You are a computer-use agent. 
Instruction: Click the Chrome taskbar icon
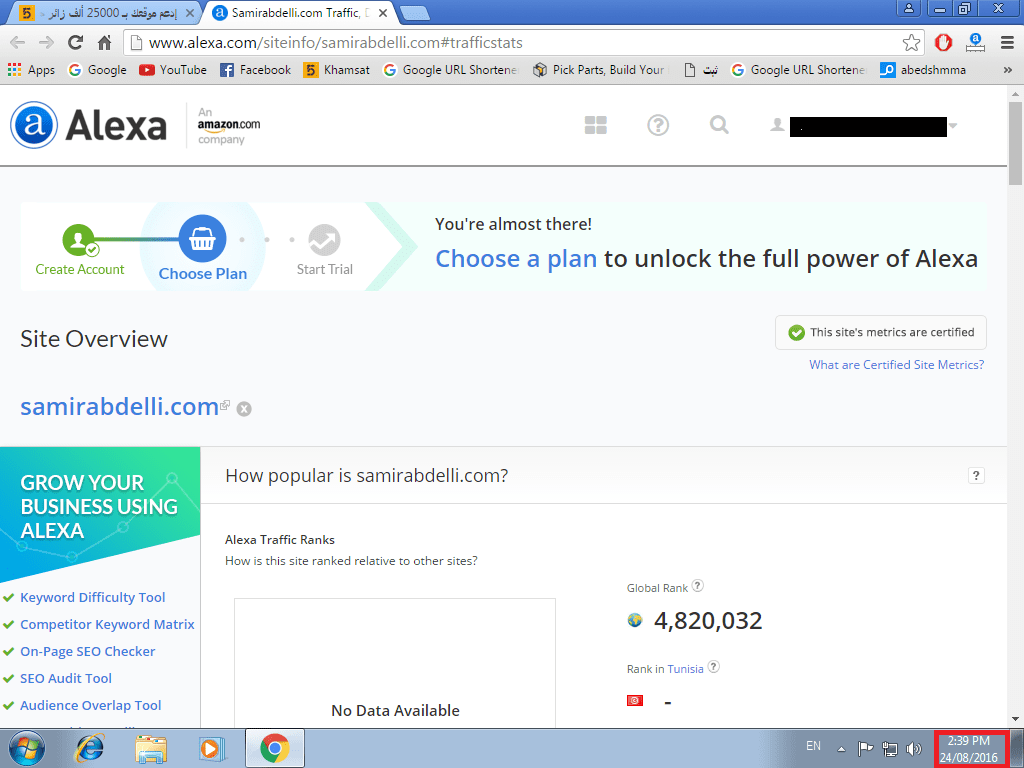click(275, 748)
